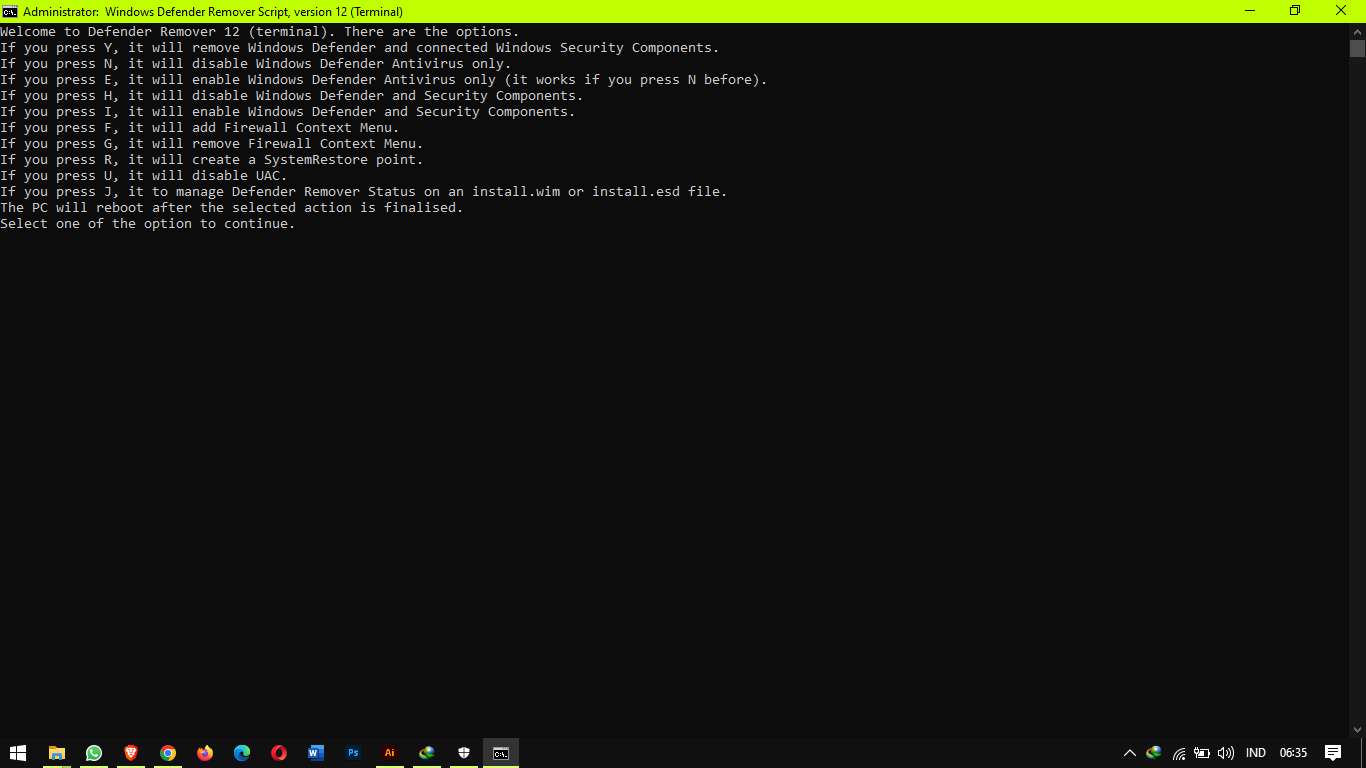Minimize the Defender Remover terminal window
The height and width of the screenshot is (768, 1366).
[1251, 11]
